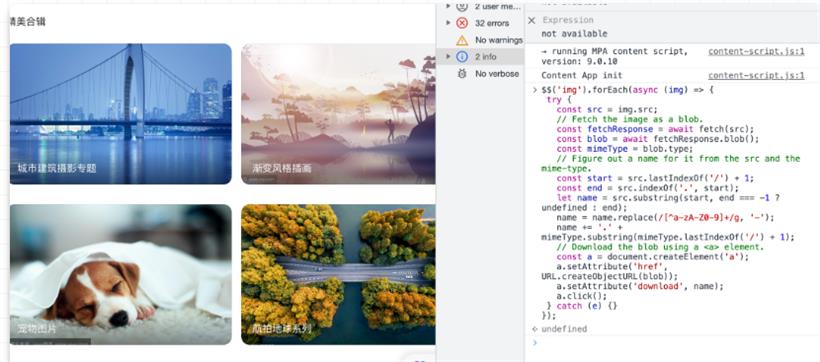Viewport: 820px width, 362px height.
Task: Remove the live Expression with the X
Action: point(532,20)
